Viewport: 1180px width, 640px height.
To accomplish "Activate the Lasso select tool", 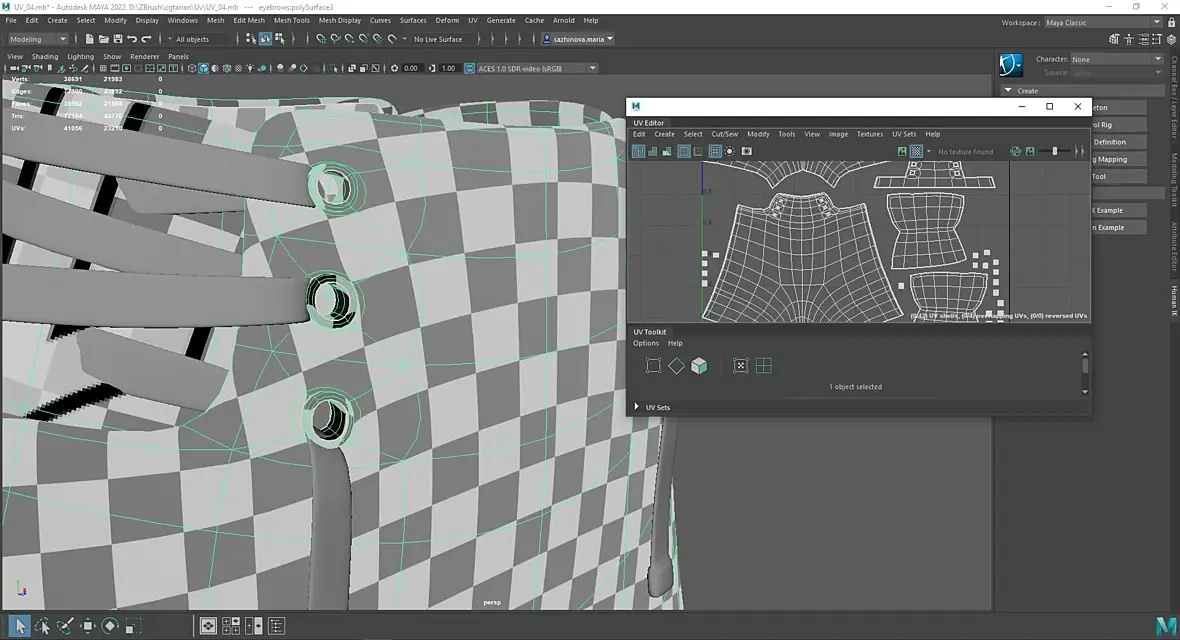I will (x=42, y=626).
